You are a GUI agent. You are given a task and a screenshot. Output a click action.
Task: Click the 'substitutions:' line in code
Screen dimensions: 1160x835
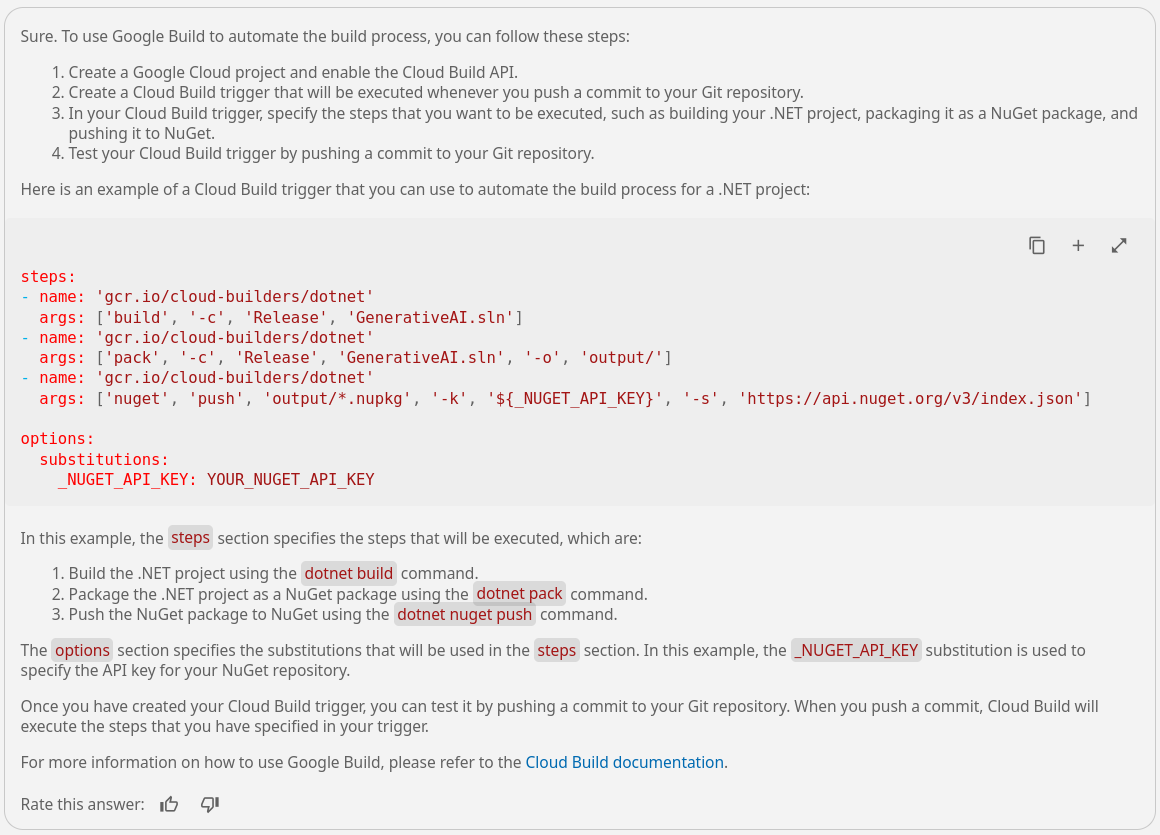pyautogui.click(x=104, y=459)
